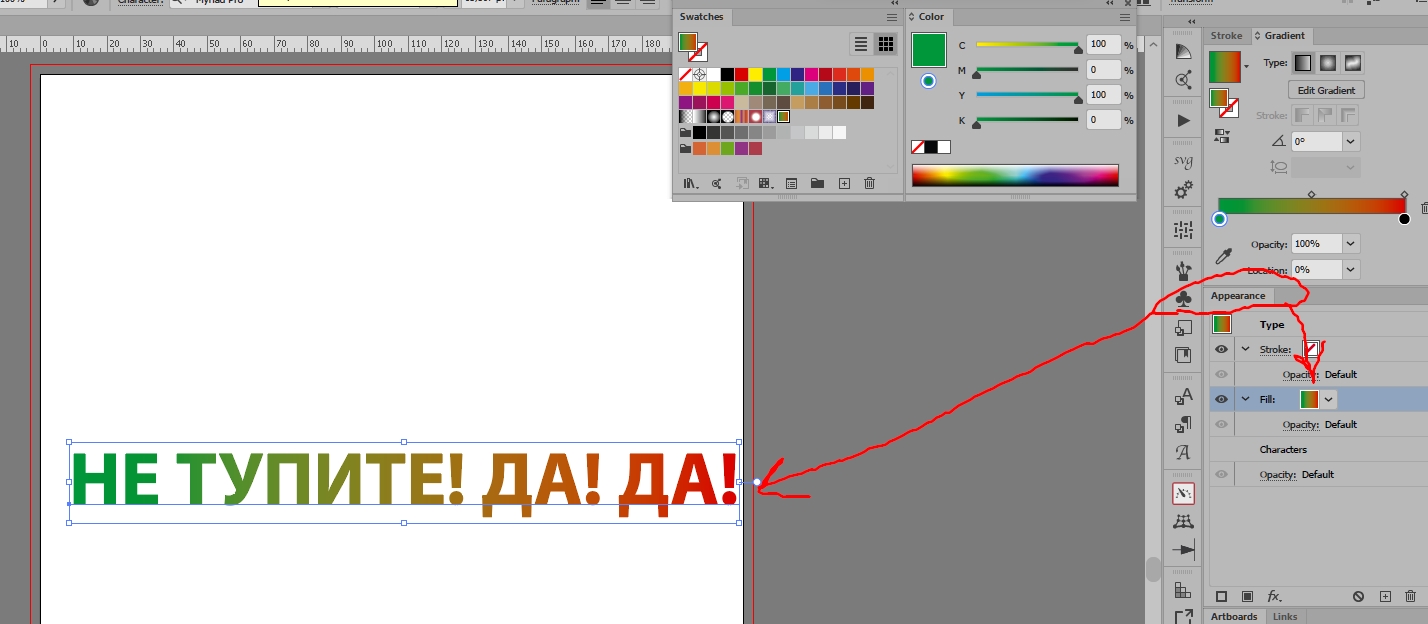The image size is (1428, 624).
Task: Click the Stroke label link in Appearance
Action: 1275,349
